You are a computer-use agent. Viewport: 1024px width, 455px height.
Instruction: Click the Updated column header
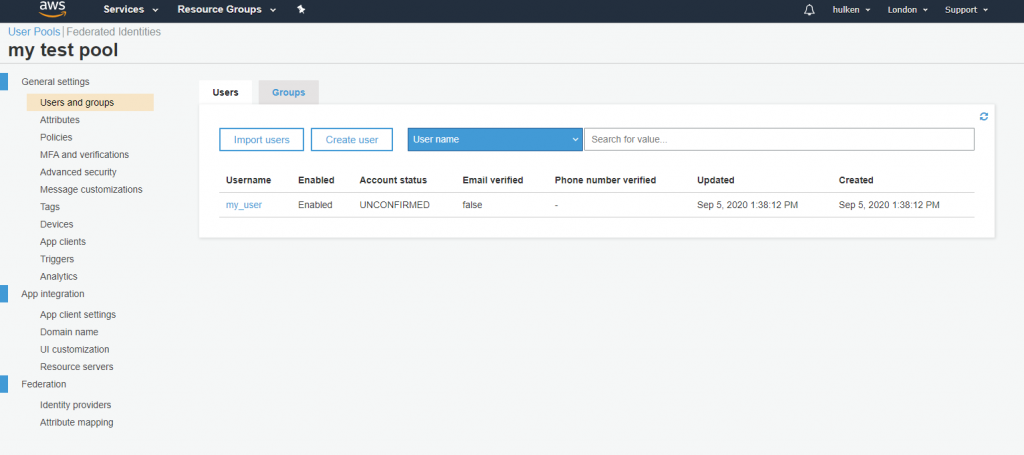click(716, 180)
